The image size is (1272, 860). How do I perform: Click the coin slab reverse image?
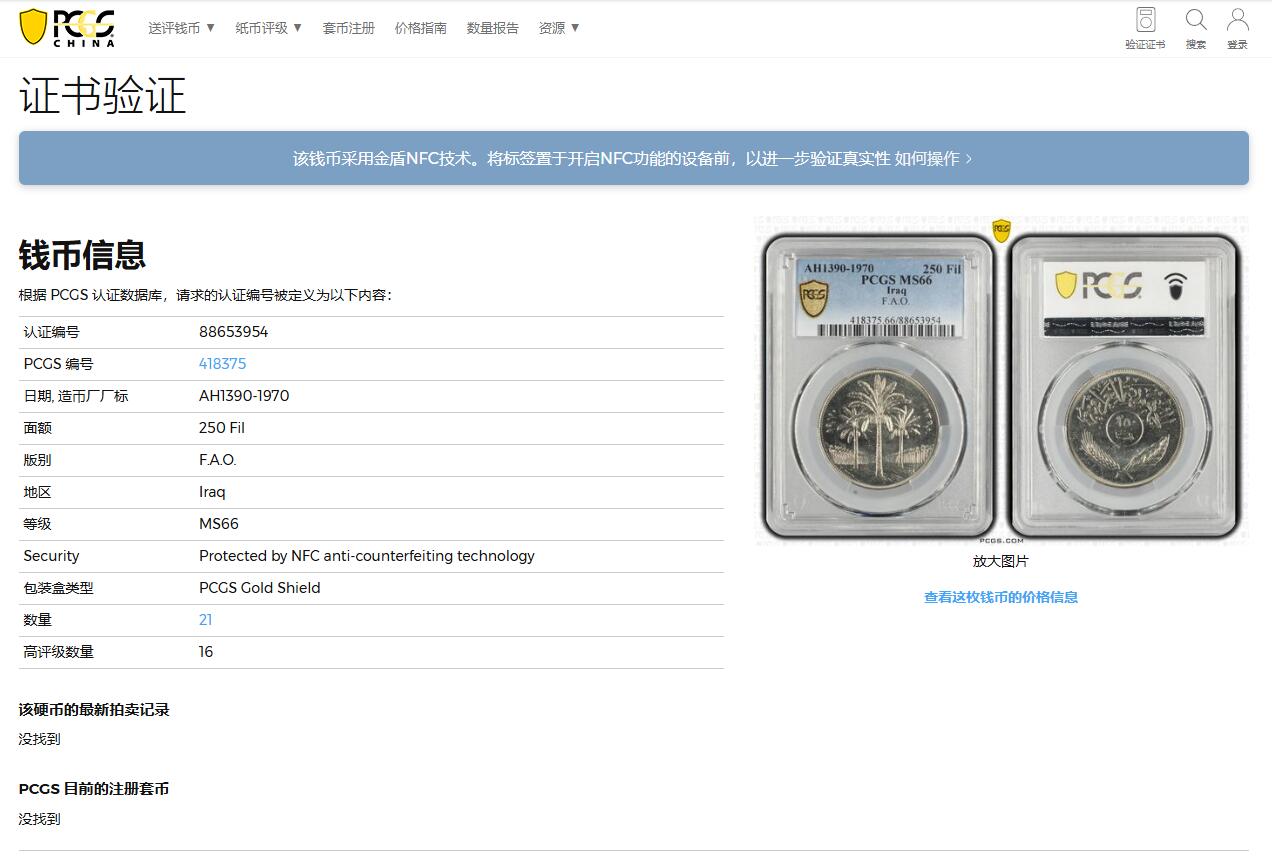coord(1123,386)
